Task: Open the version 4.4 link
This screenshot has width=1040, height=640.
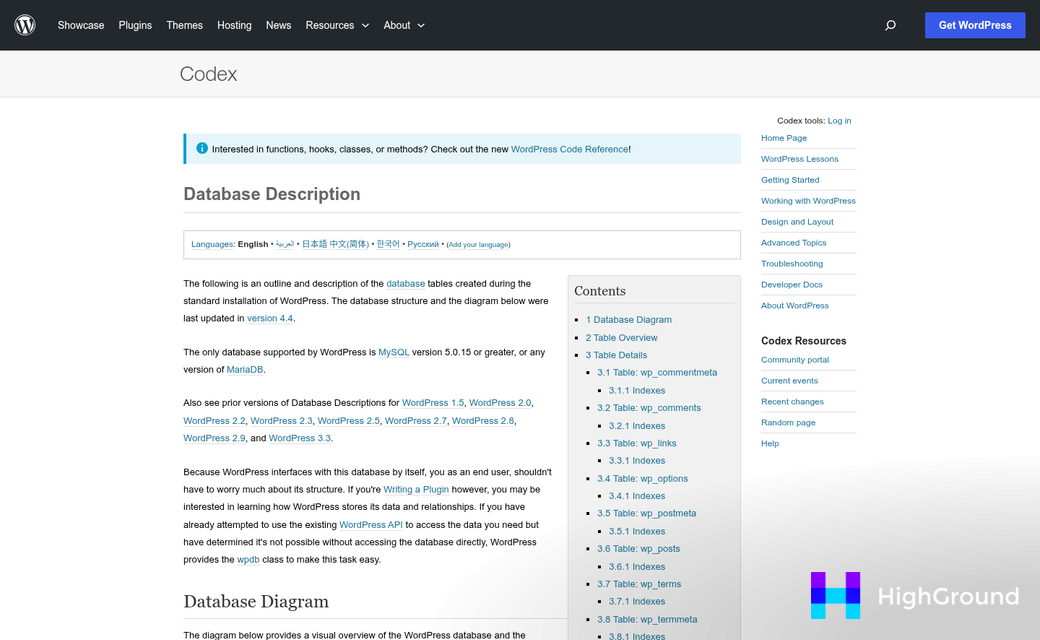Action: [x=270, y=318]
